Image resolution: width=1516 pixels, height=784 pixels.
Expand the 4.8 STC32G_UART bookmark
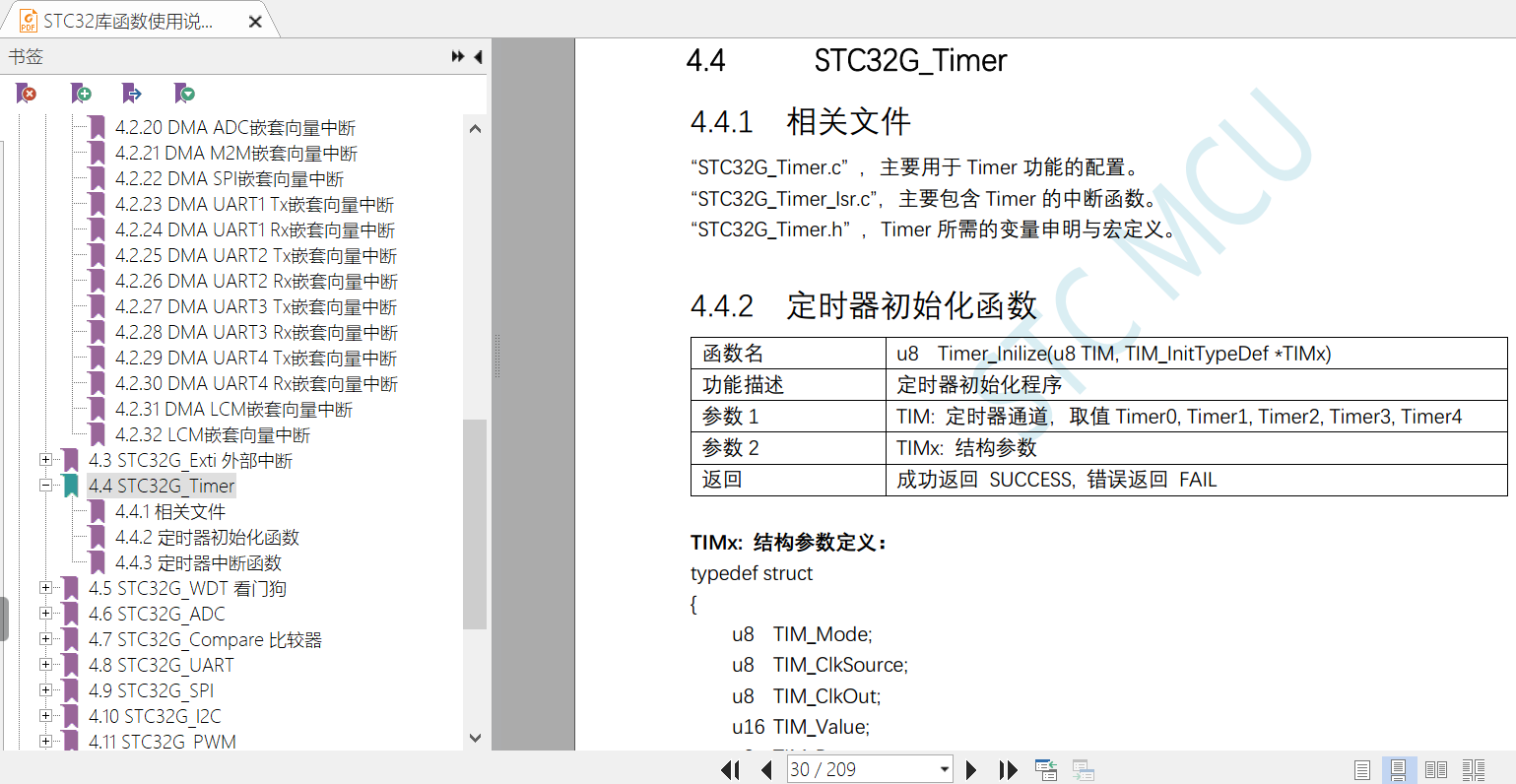click(45, 665)
